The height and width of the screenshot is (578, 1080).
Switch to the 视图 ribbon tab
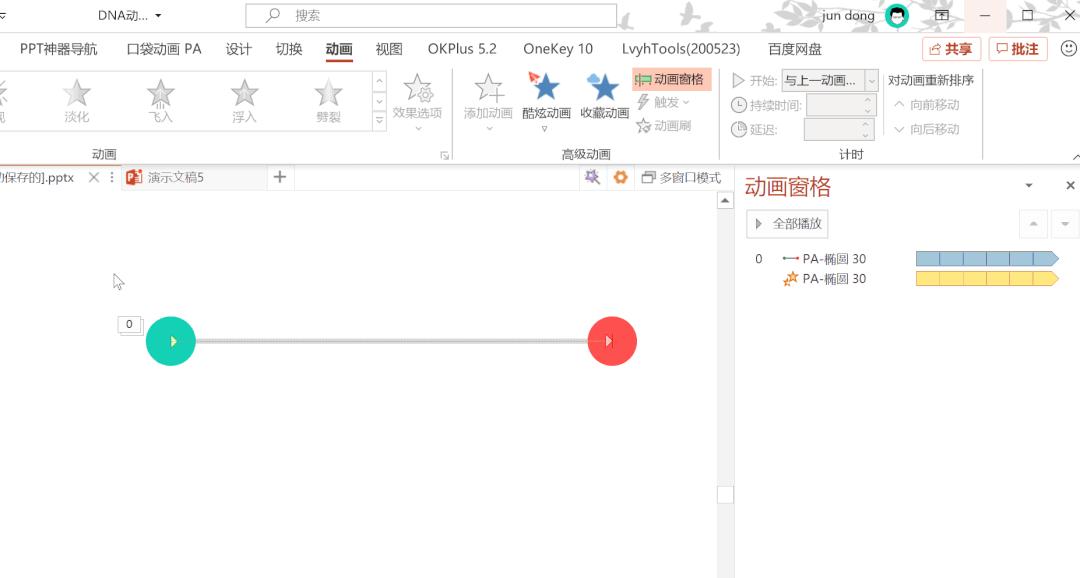pyautogui.click(x=390, y=48)
